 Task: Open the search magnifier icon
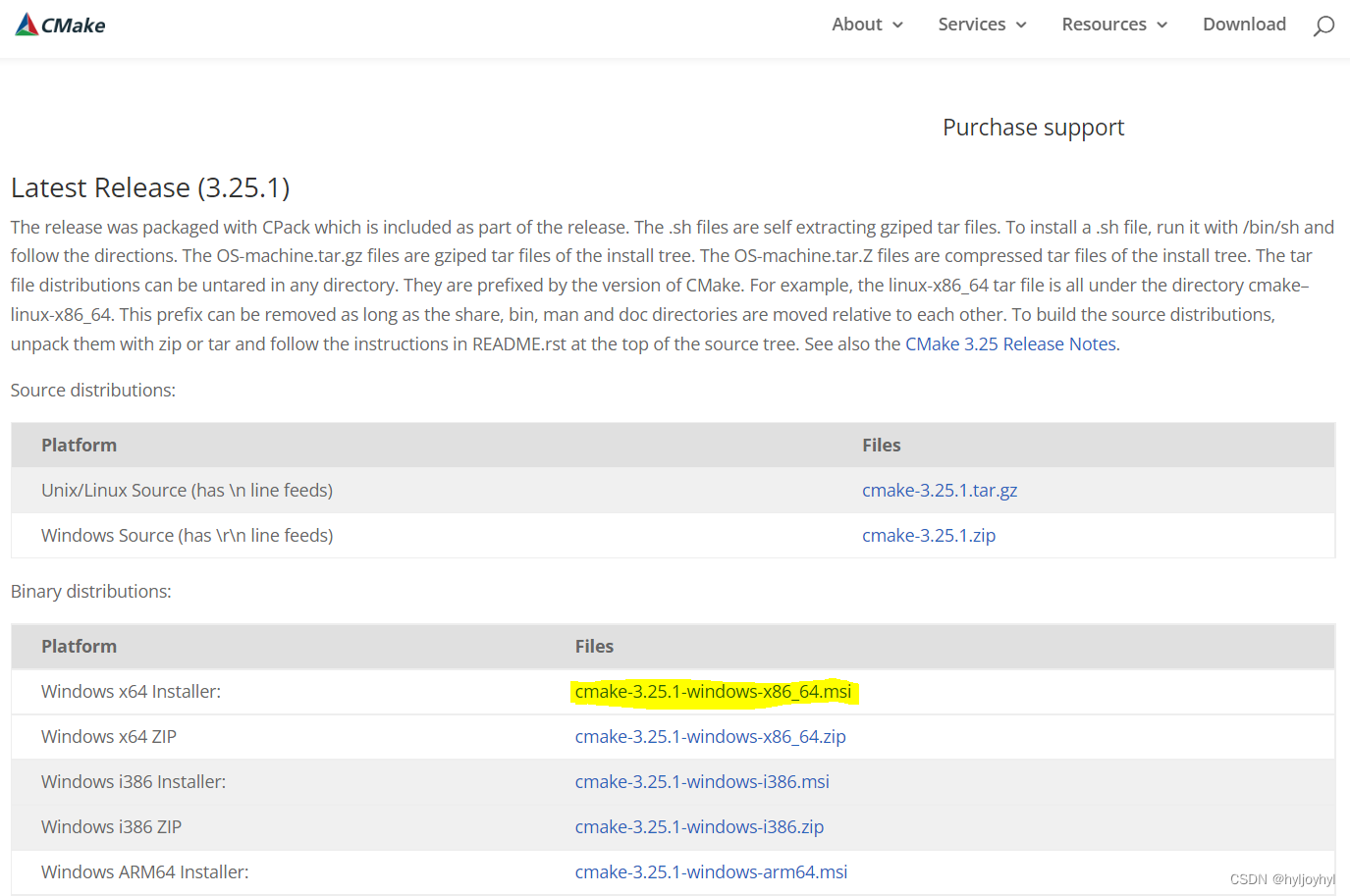tap(1323, 26)
